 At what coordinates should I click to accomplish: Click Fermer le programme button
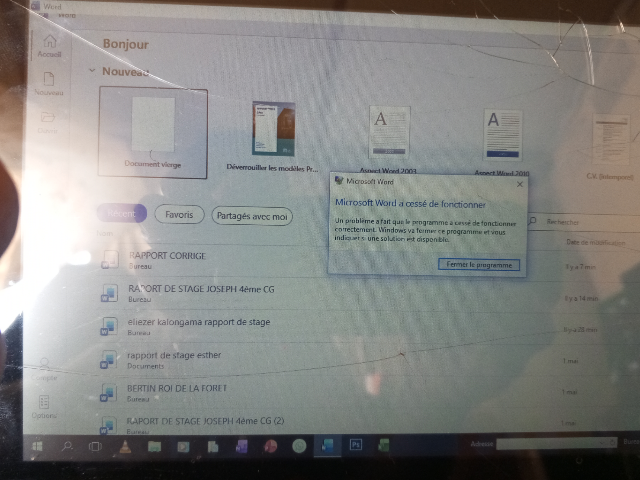click(x=479, y=264)
